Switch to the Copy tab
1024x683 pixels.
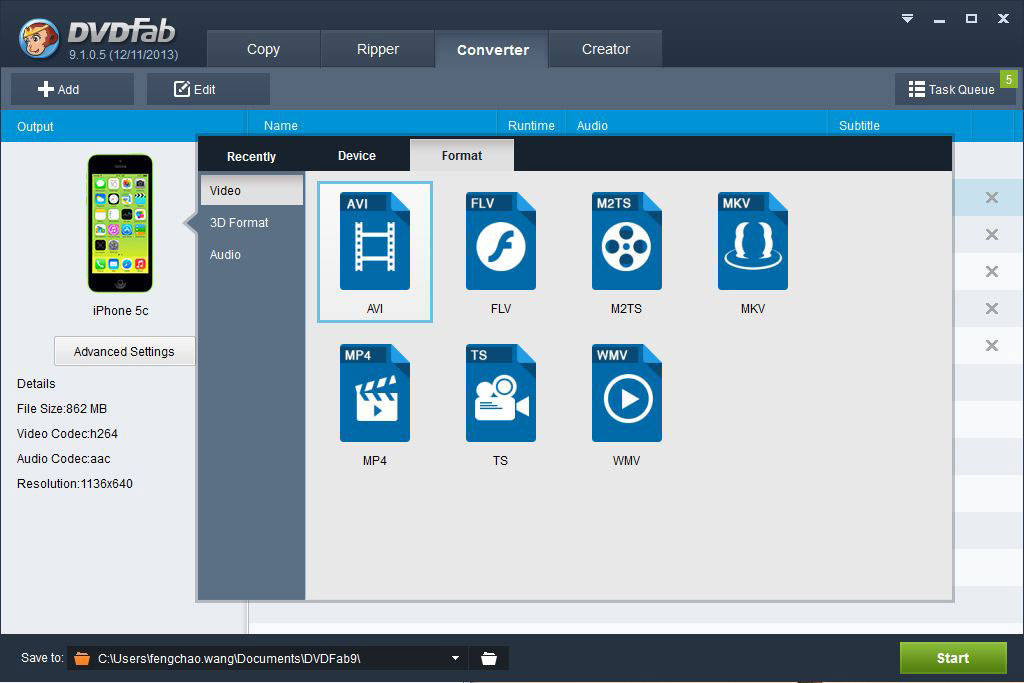(x=263, y=49)
